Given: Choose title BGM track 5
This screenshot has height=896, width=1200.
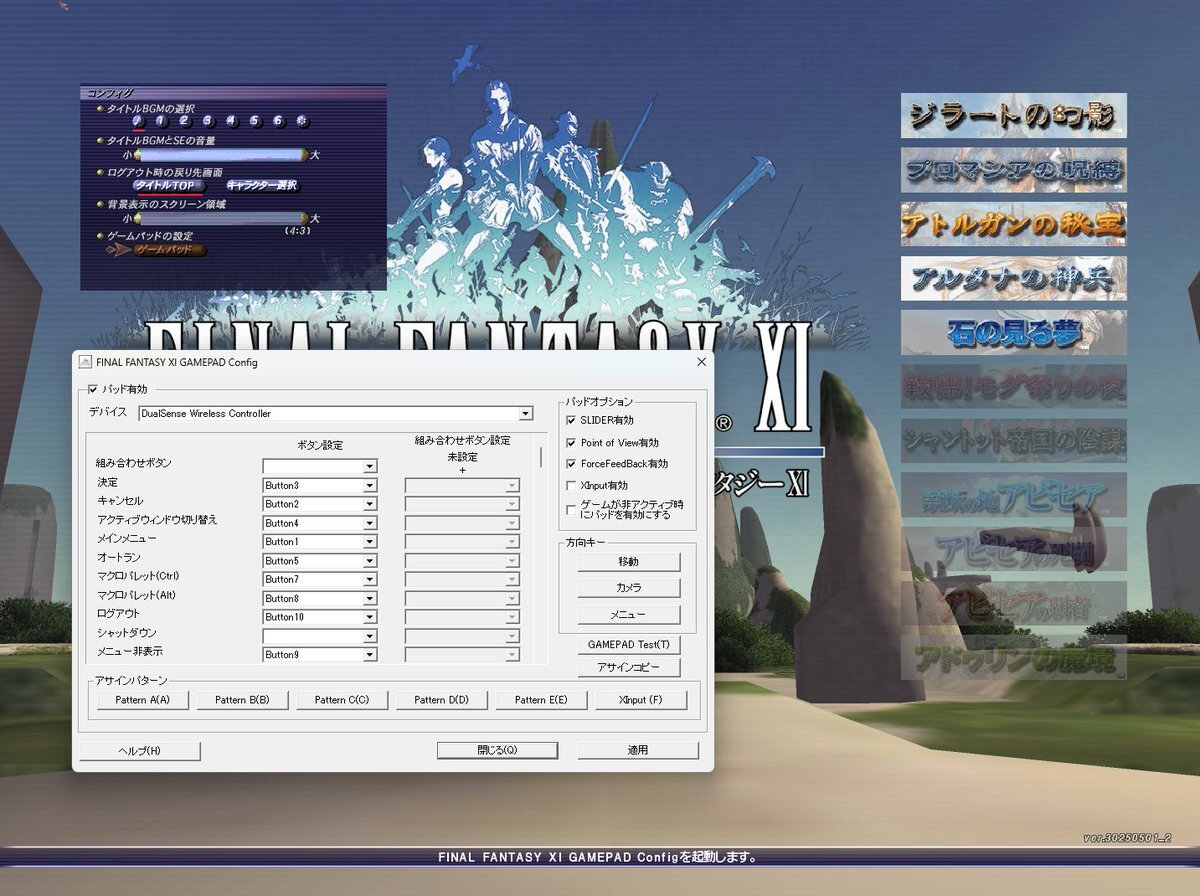Looking at the screenshot, I should point(254,121).
